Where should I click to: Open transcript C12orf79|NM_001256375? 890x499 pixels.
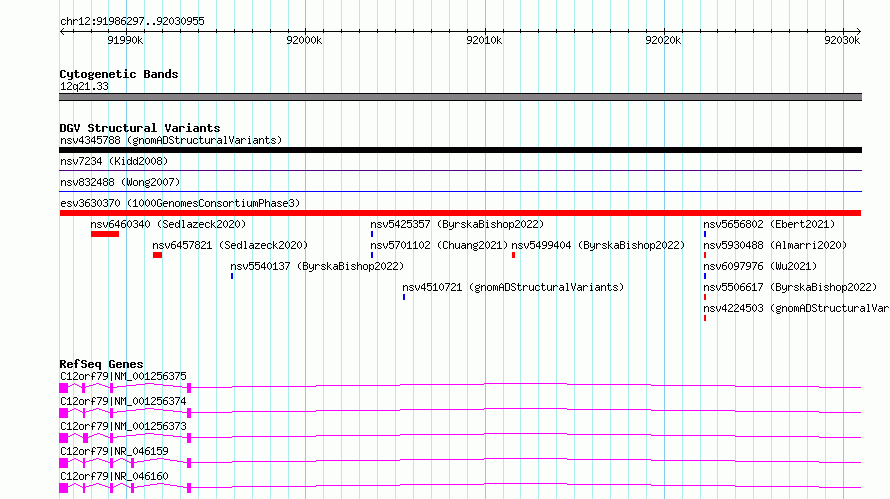click(123, 376)
